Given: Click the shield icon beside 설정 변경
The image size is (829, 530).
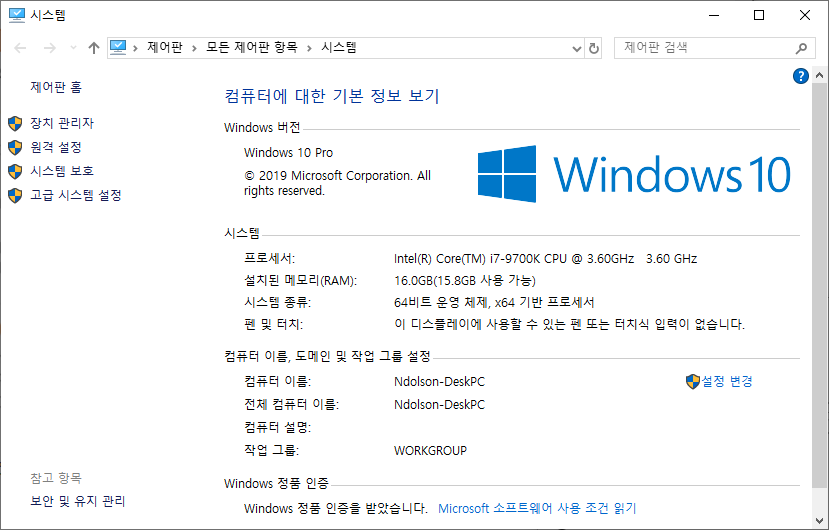Looking at the screenshot, I should (693, 381).
